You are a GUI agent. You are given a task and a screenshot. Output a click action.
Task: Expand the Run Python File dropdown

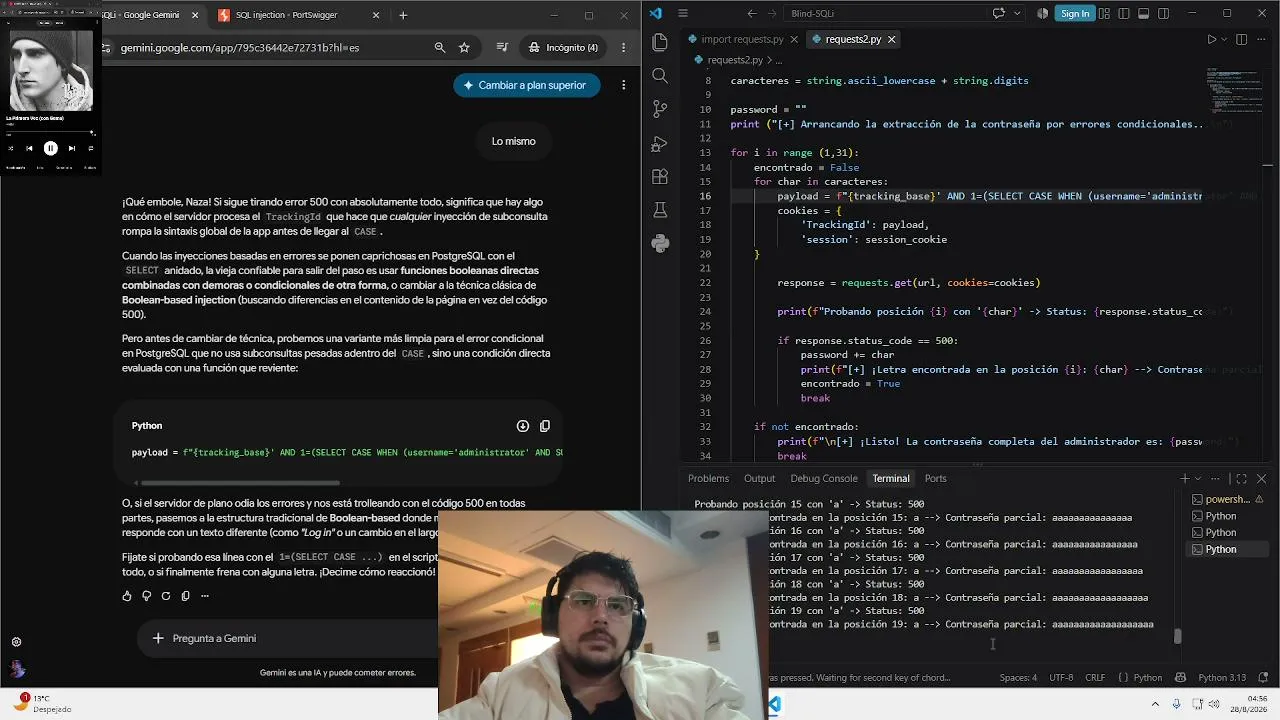(x=1225, y=39)
